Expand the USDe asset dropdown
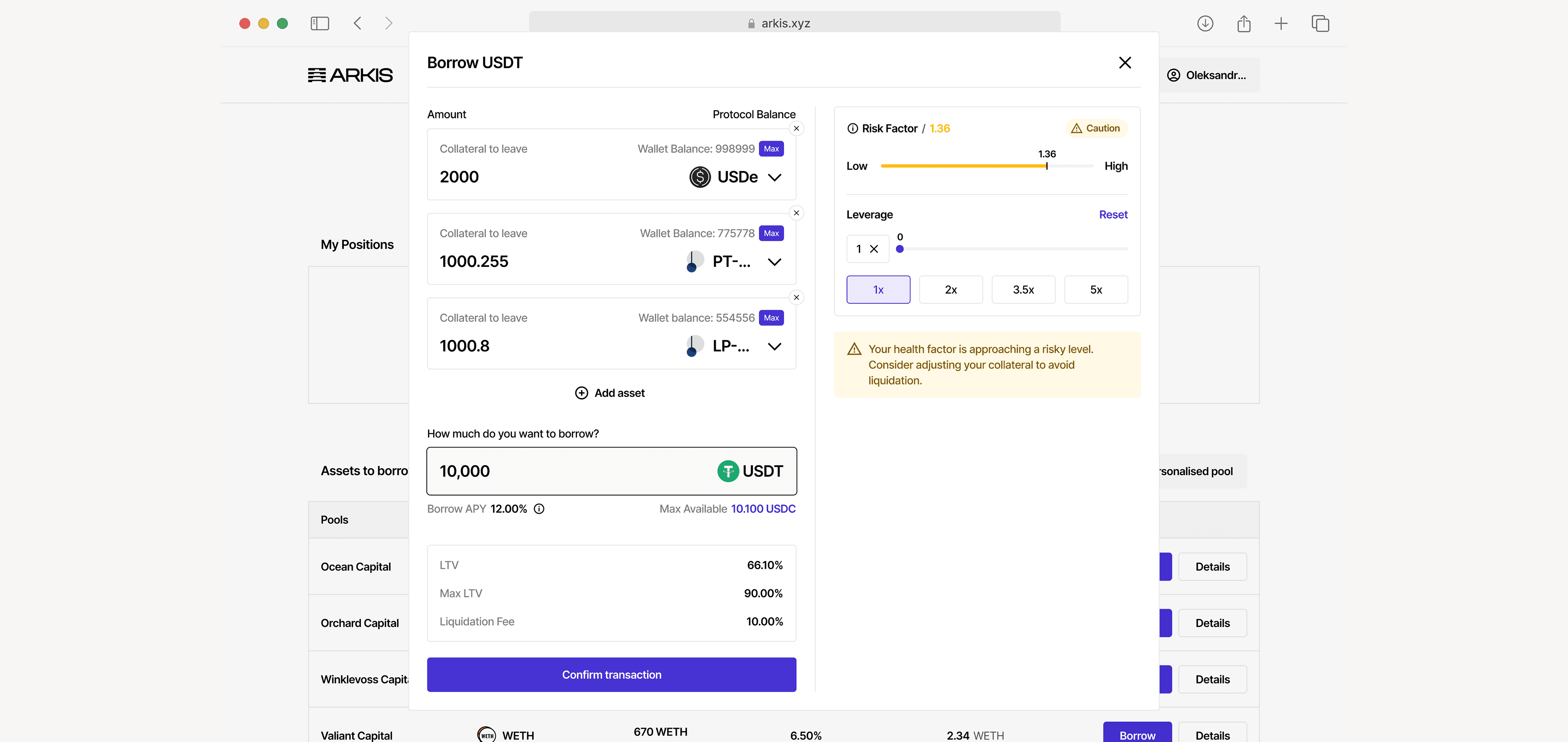 click(774, 177)
